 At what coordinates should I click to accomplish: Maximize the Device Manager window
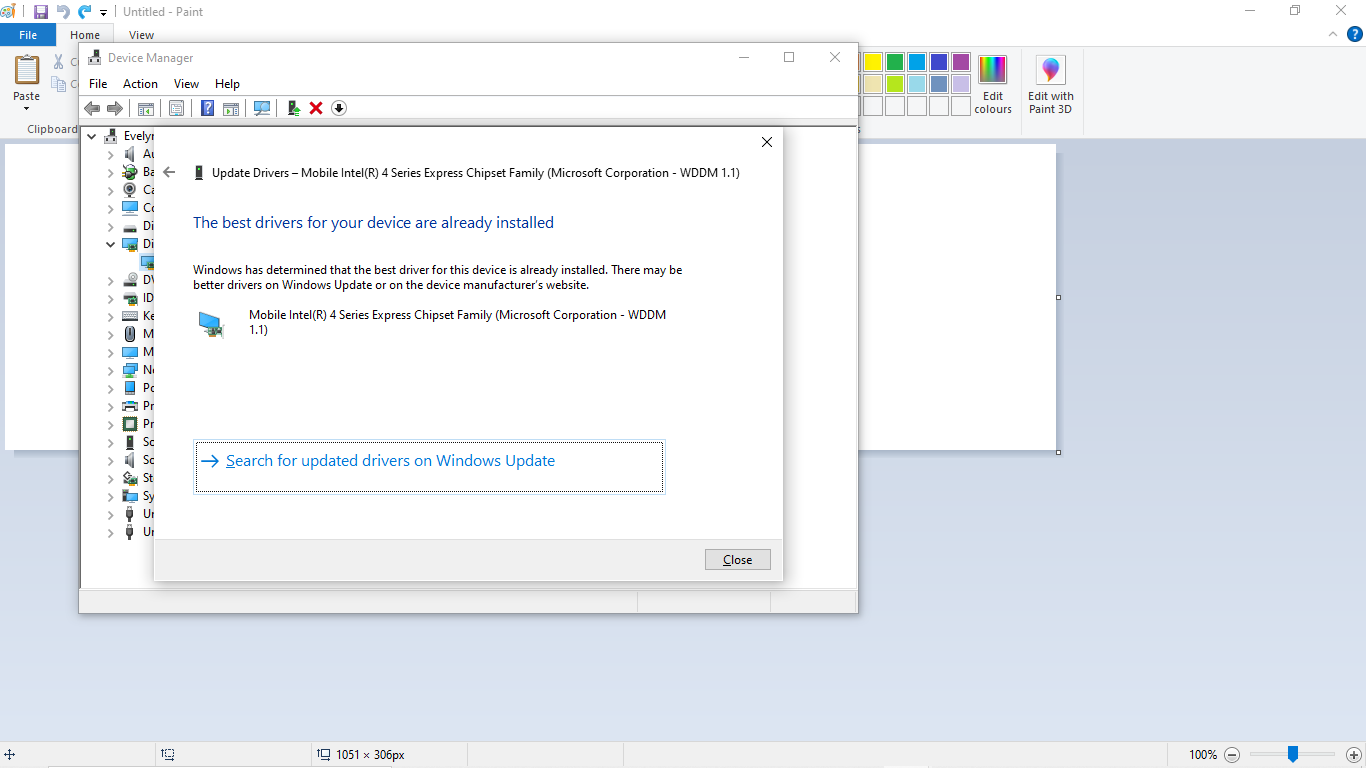[789, 57]
